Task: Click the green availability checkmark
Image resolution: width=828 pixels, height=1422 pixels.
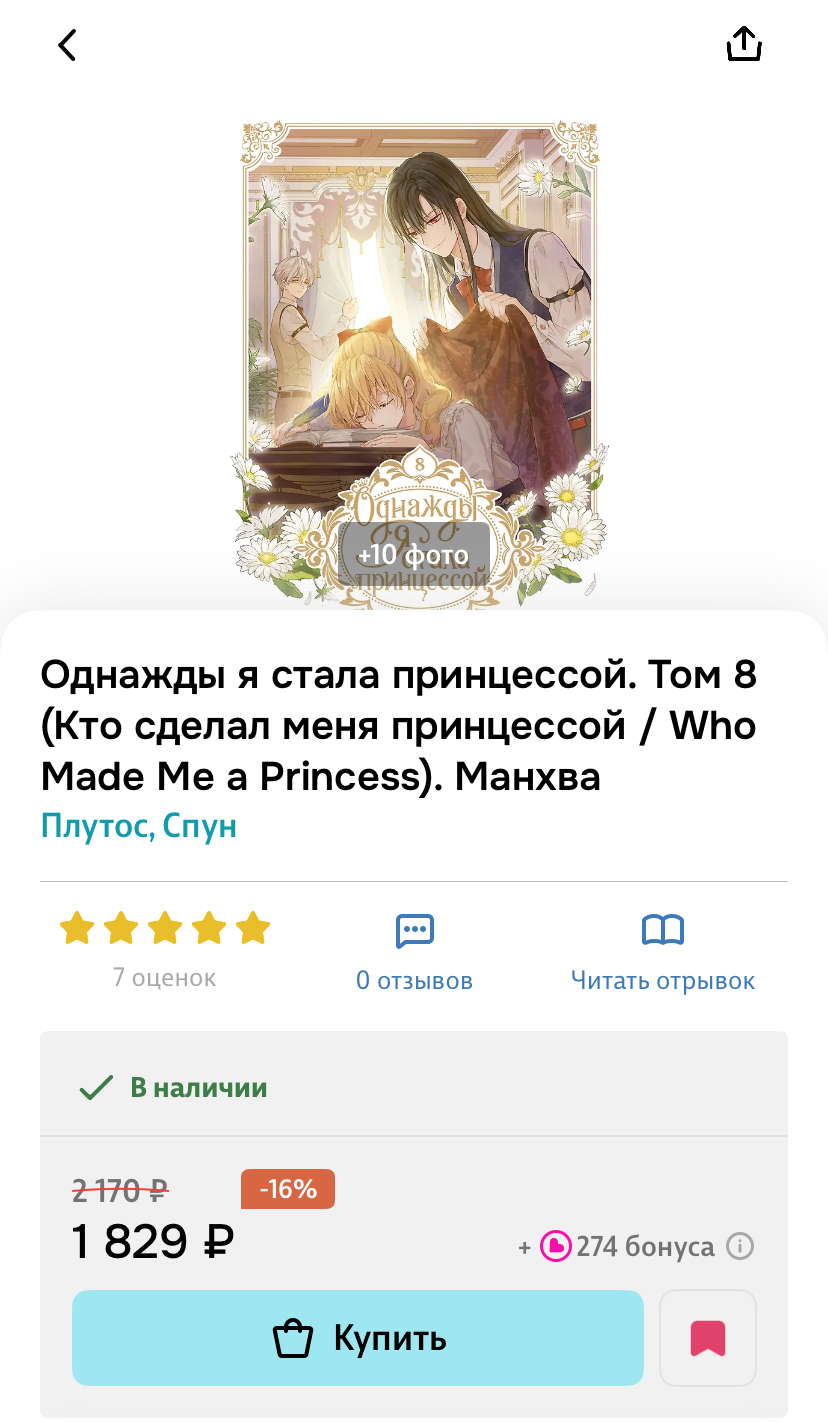Action: click(x=96, y=1087)
